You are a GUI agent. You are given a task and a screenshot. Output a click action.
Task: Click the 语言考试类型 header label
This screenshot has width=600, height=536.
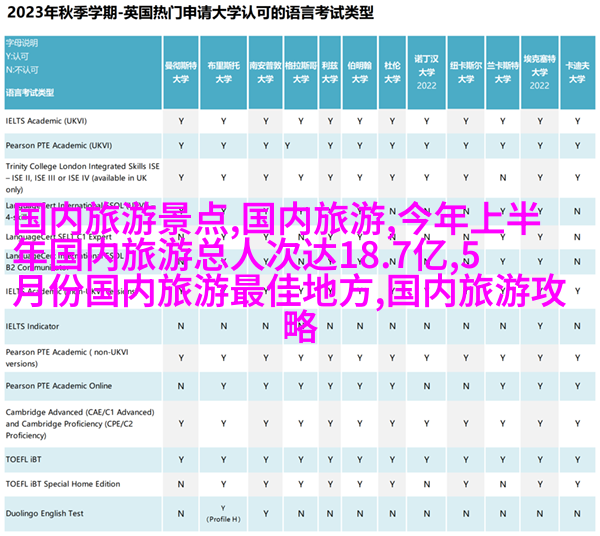pos(30,93)
